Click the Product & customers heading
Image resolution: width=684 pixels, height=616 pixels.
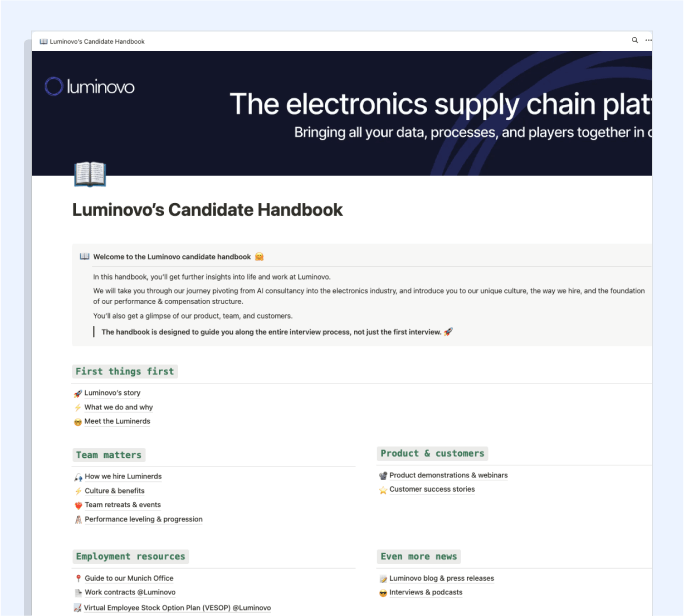[432, 453]
